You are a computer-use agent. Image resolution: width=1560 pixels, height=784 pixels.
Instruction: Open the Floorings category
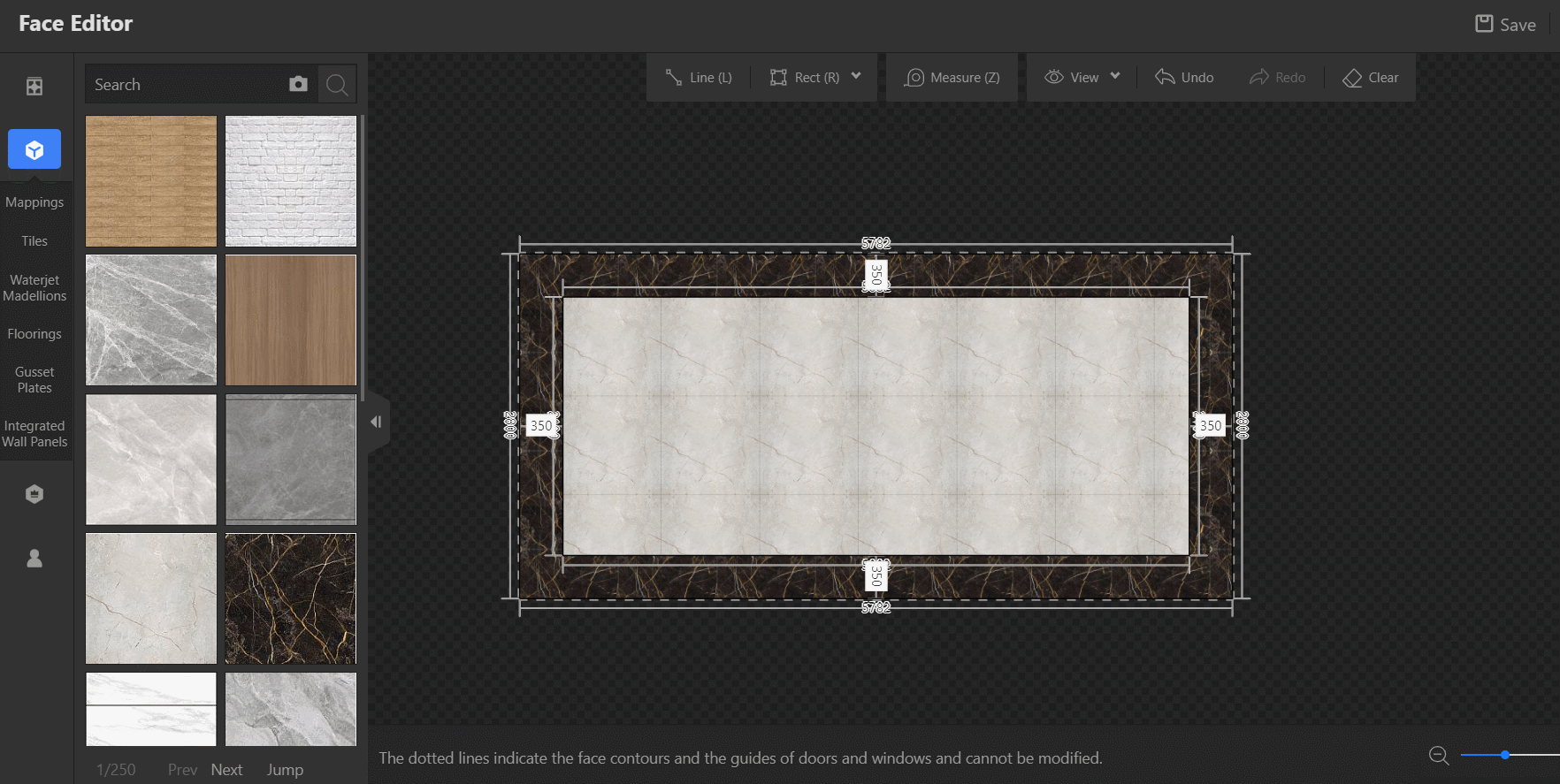[x=34, y=334]
